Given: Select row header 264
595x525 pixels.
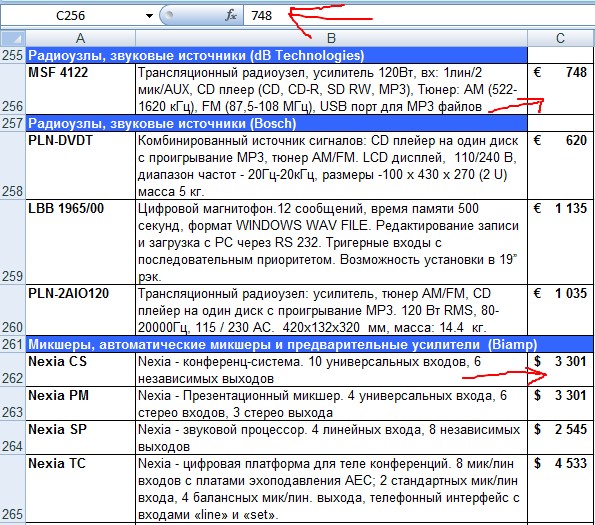Looking at the screenshot, I should [13, 438].
